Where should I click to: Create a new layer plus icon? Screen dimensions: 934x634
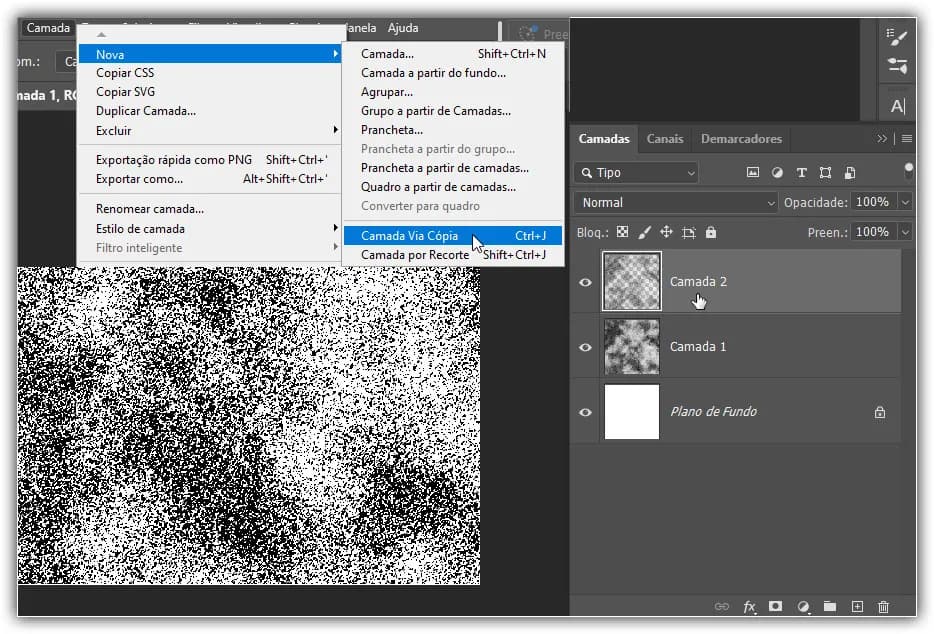tap(857, 607)
